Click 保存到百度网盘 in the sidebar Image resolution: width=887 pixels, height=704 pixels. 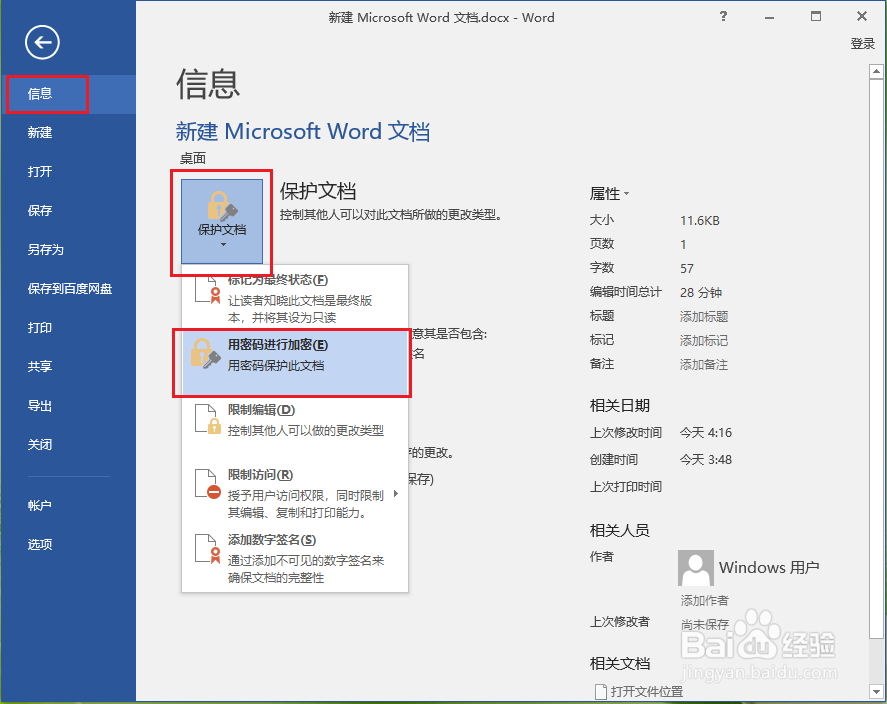coord(68,289)
